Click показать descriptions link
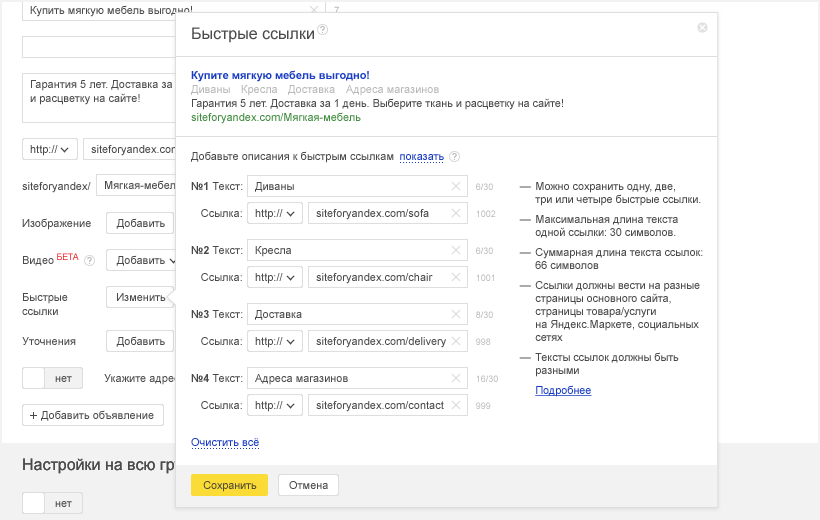Viewport: 820px width, 520px height. click(422, 156)
